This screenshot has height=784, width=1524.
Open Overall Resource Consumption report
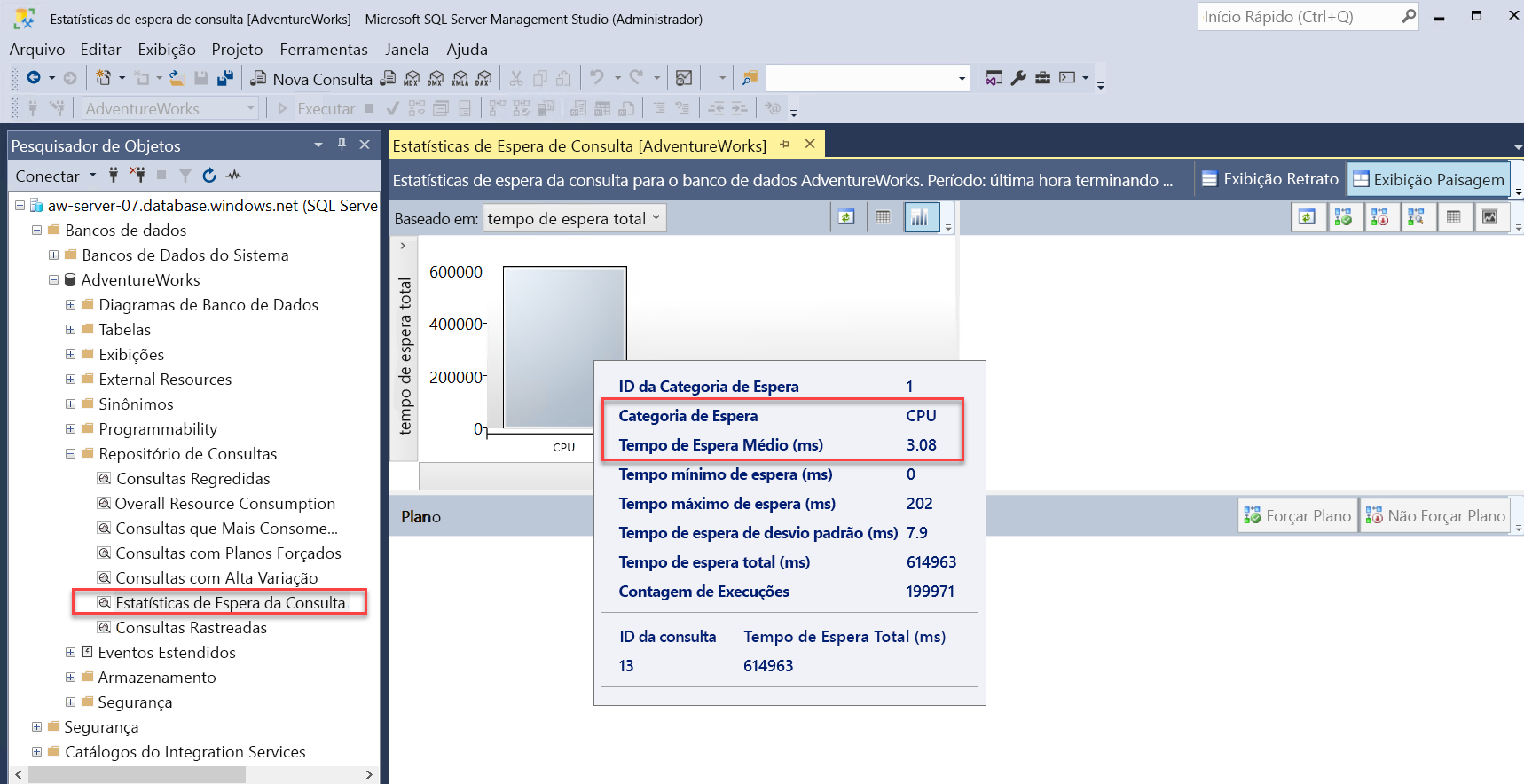[224, 503]
